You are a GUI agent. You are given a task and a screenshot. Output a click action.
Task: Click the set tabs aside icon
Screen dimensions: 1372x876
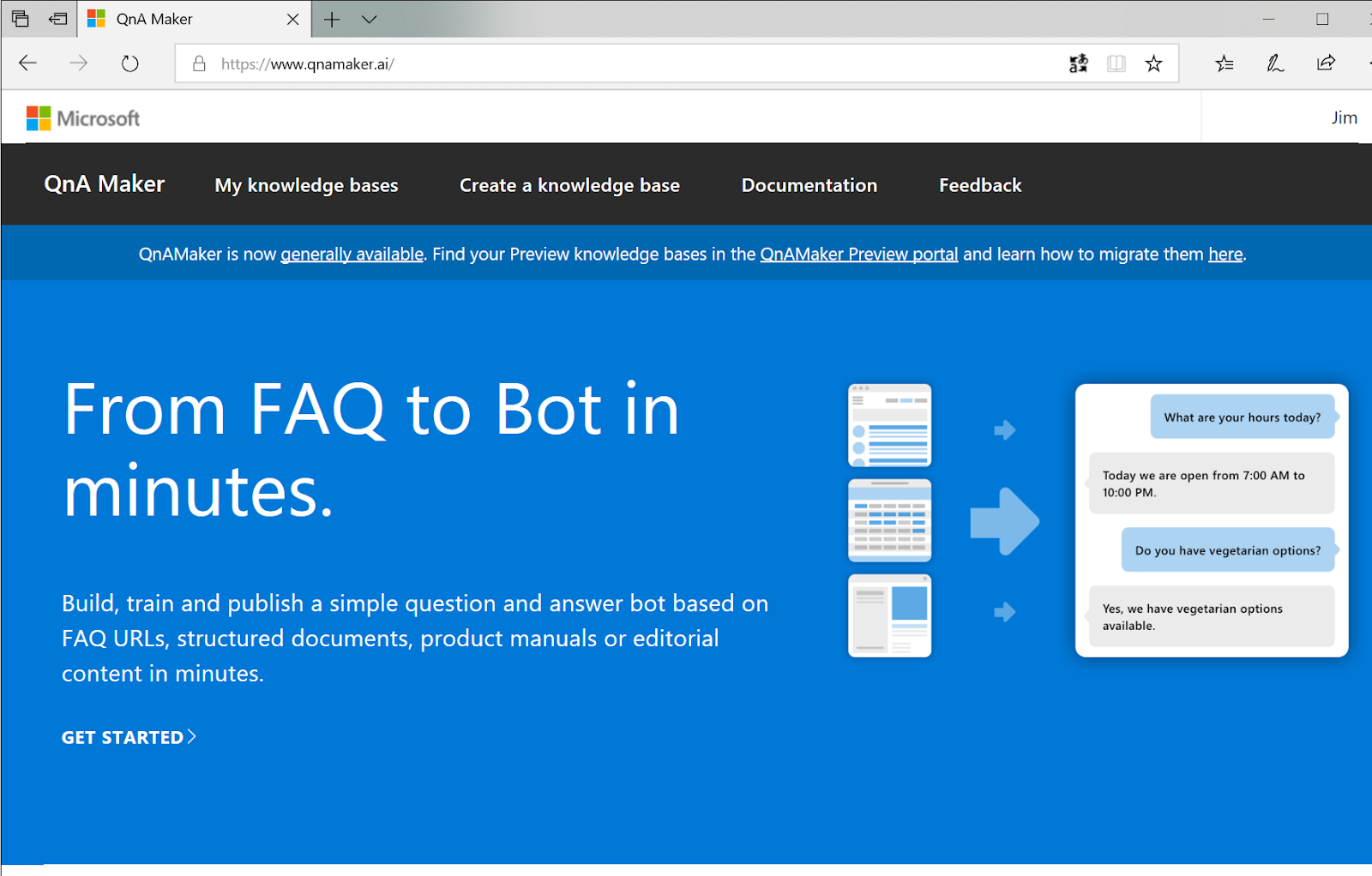(x=57, y=18)
